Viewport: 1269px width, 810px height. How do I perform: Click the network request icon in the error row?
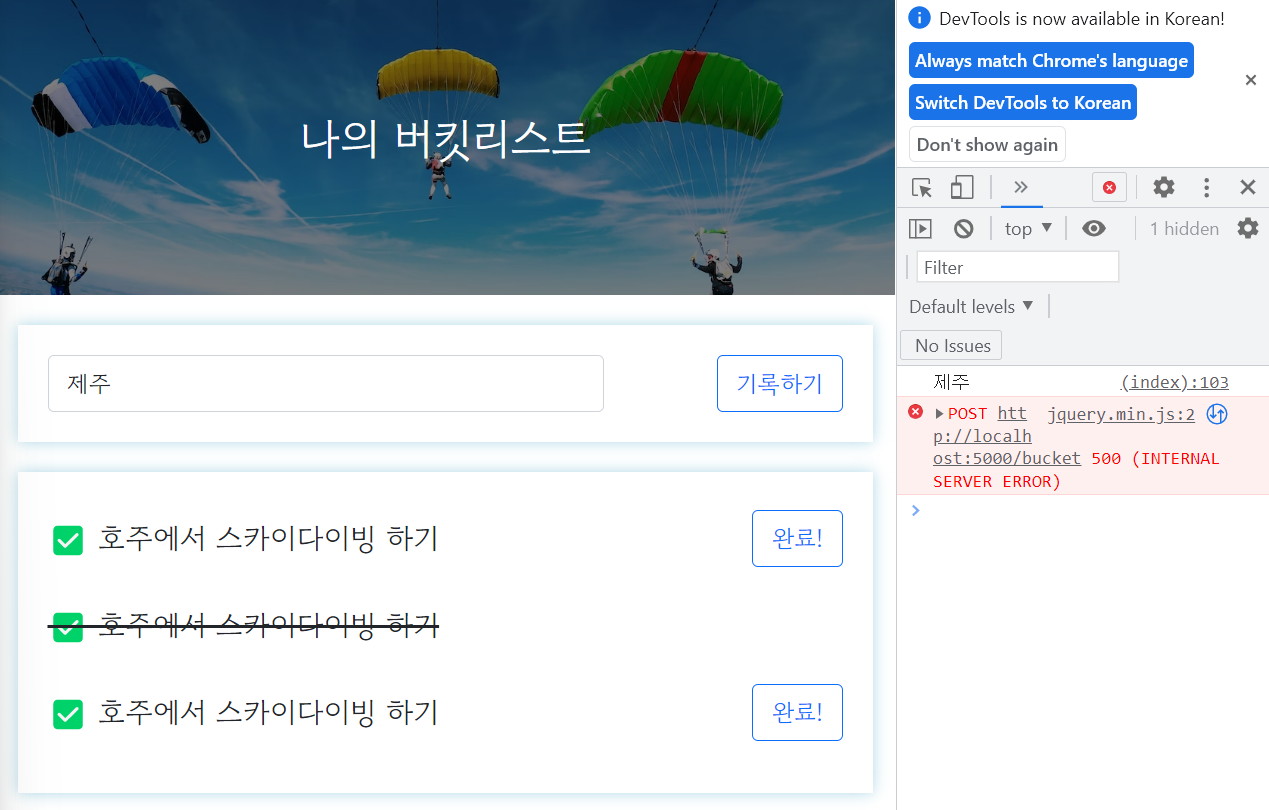point(1217,414)
